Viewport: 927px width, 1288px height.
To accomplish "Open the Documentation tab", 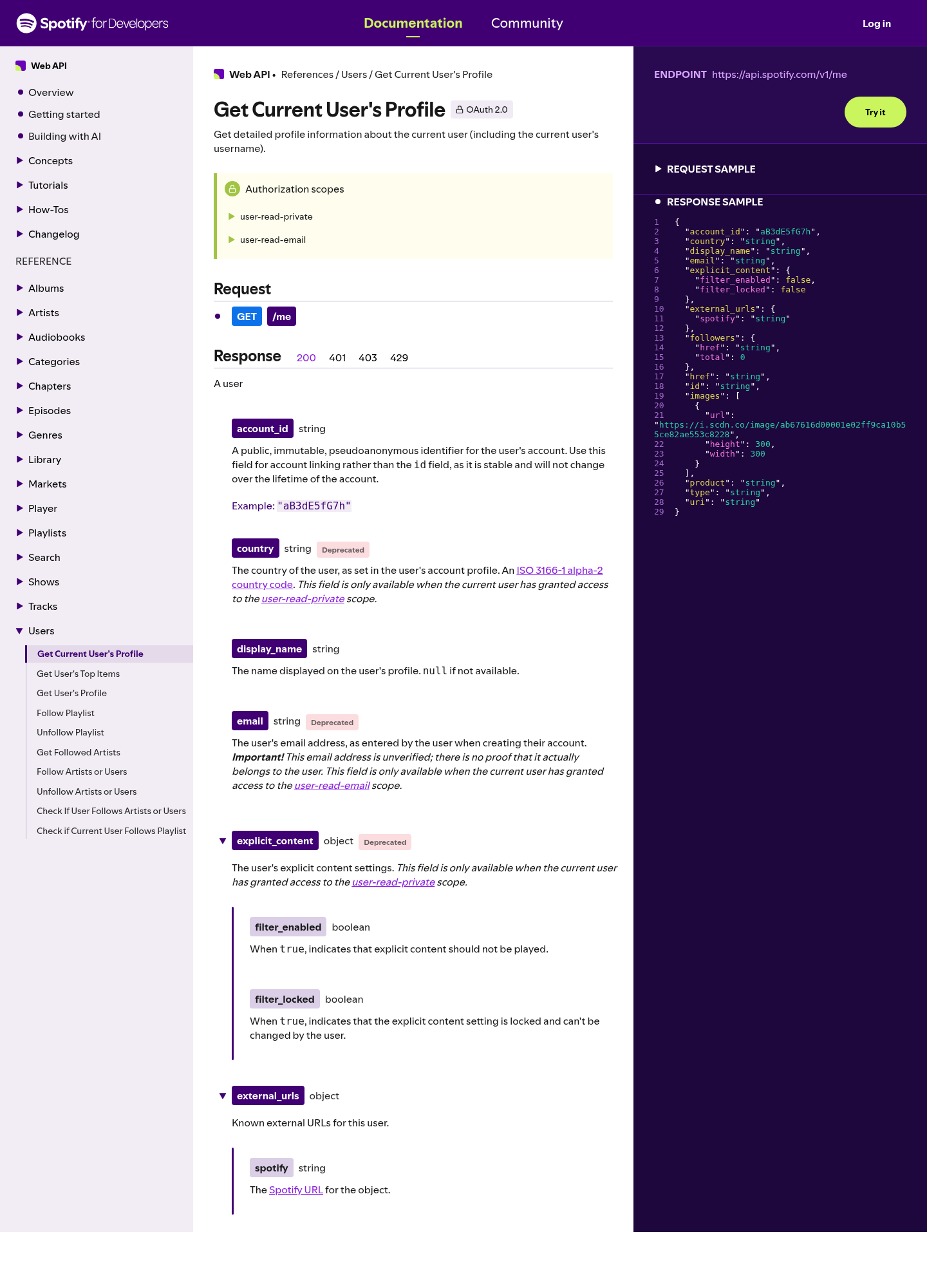I will click(x=413, y=23).
